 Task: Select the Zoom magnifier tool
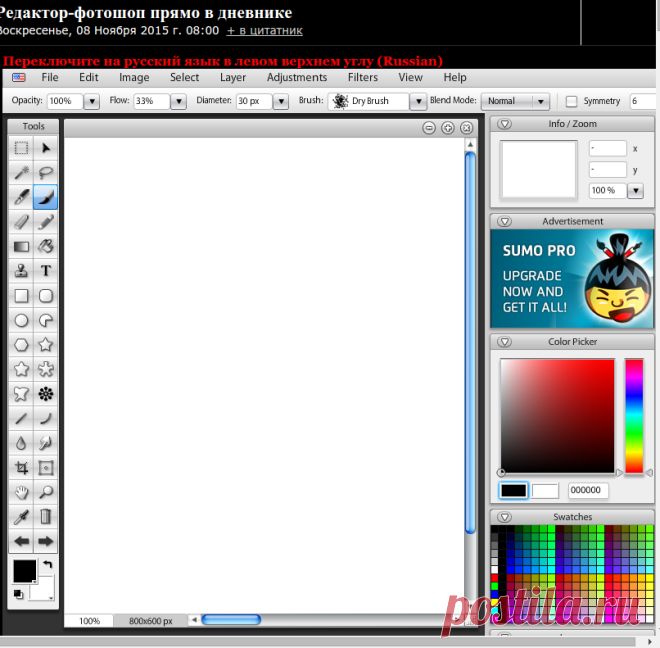[x=45, y=492]
